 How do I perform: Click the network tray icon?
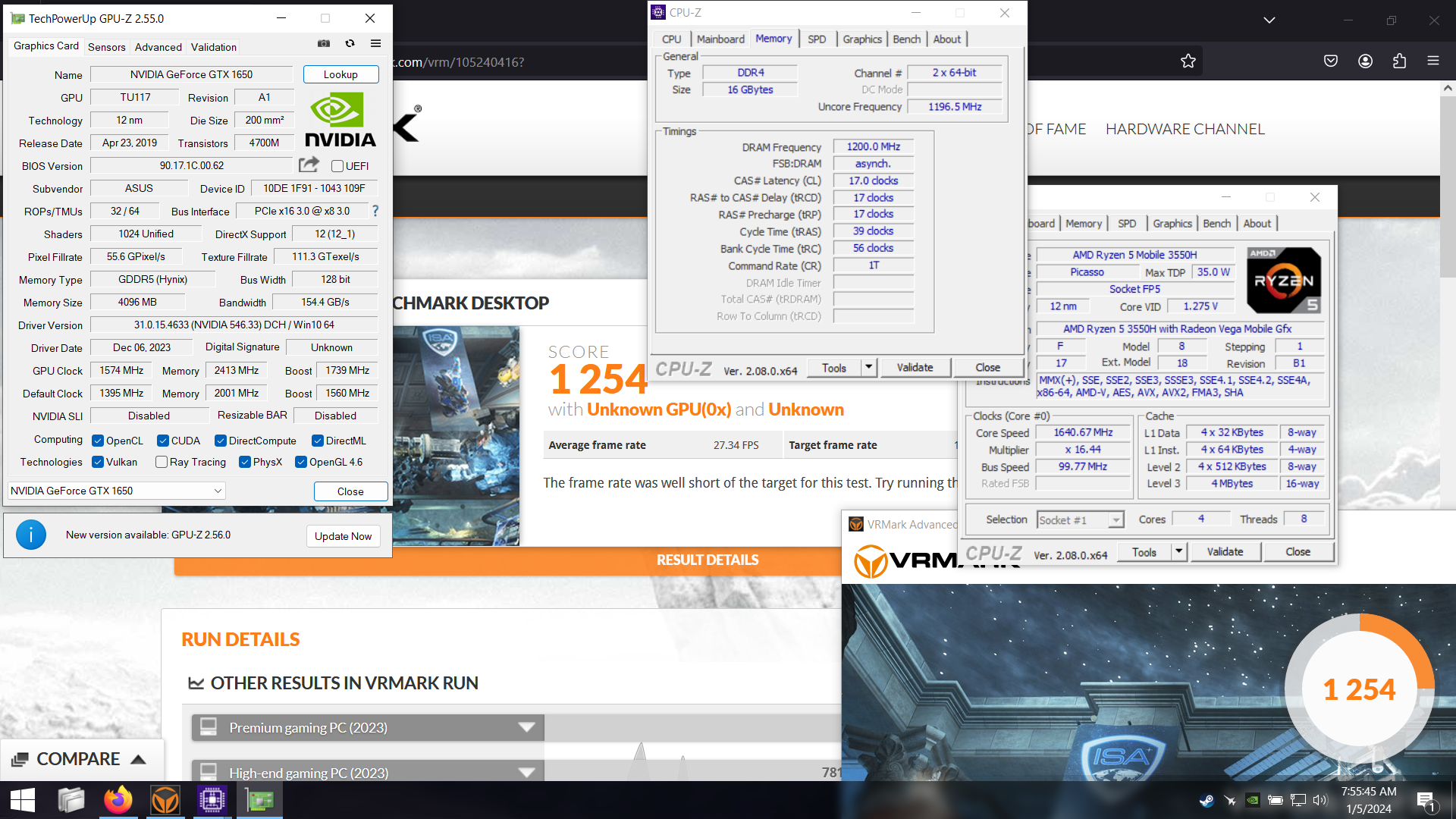tap(1298, 800)
